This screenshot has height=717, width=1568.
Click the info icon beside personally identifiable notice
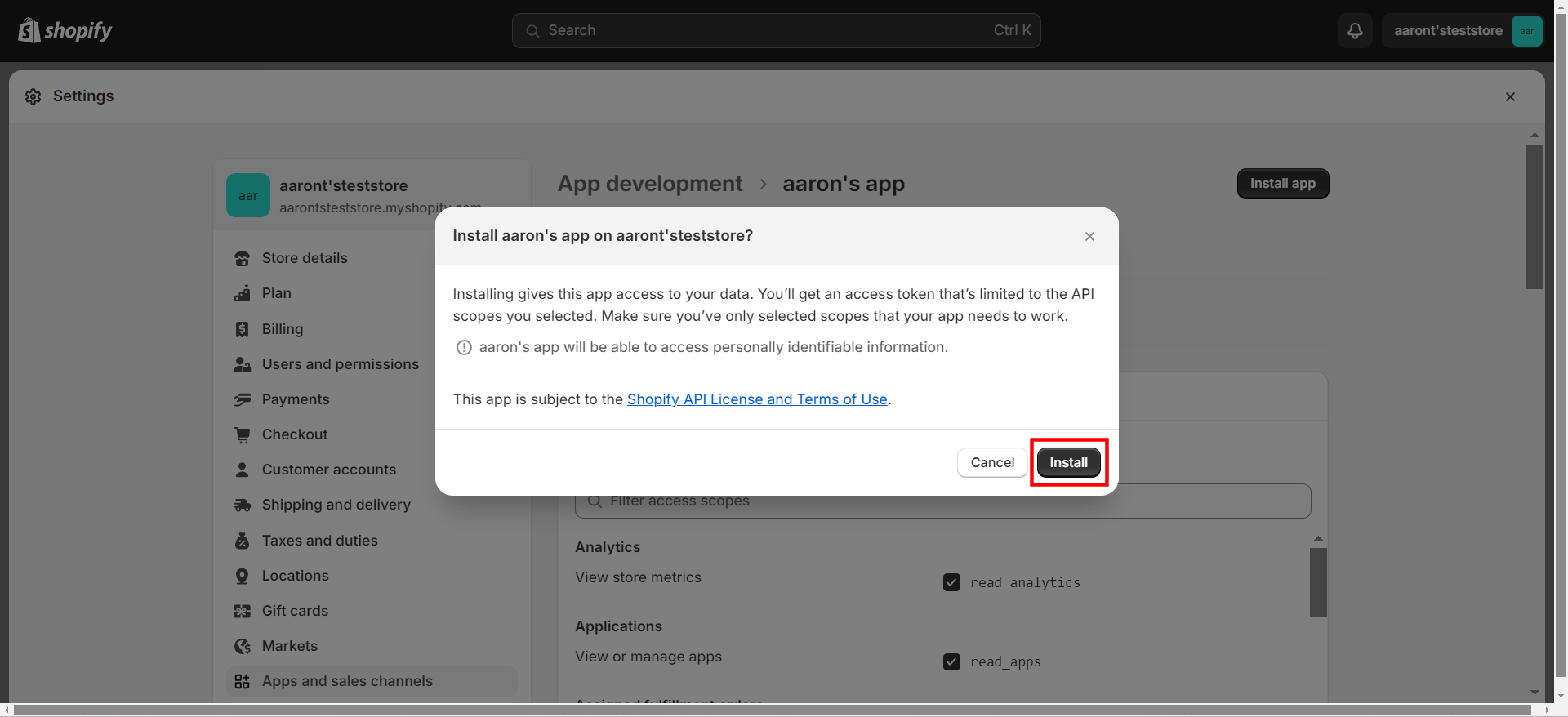tap(464, 347)
